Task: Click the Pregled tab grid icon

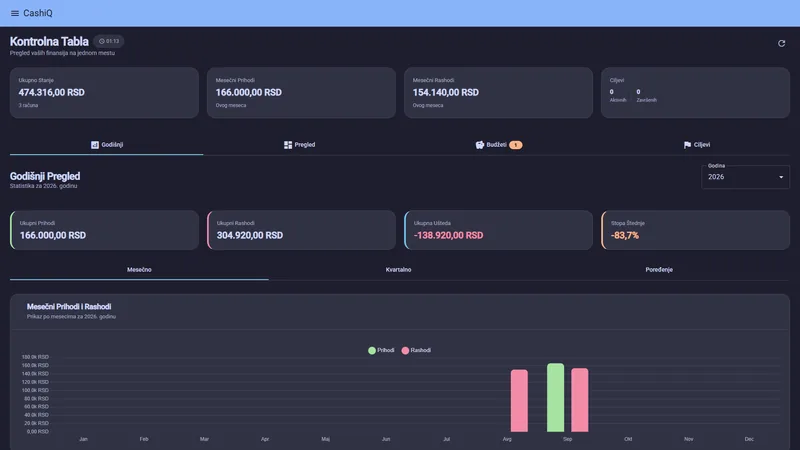Action: 288,145
